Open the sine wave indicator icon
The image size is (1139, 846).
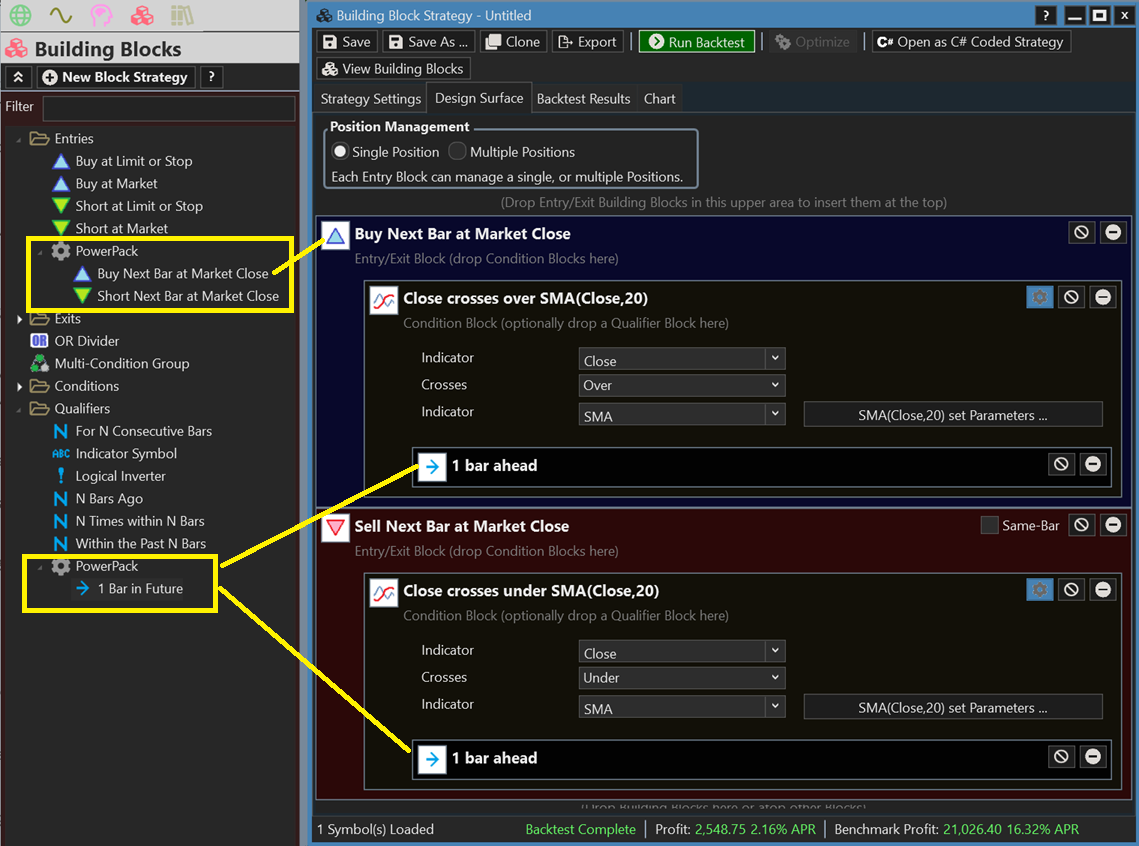(61, 16)
